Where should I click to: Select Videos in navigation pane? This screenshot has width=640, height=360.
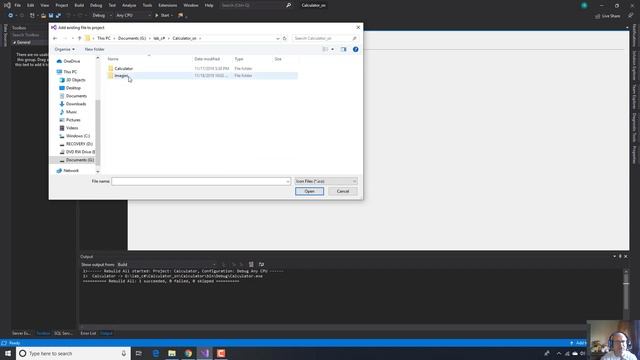72,128
